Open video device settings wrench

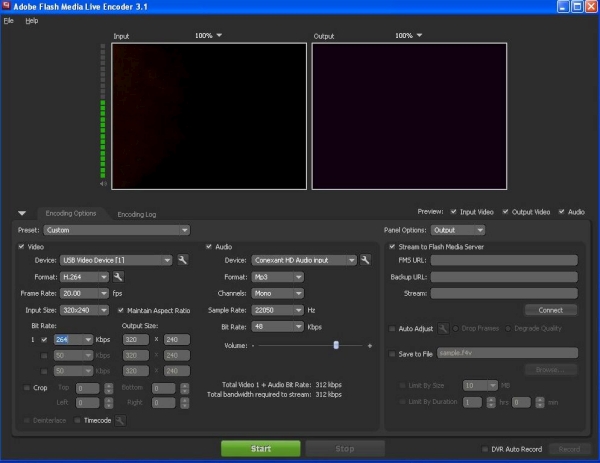182,260
